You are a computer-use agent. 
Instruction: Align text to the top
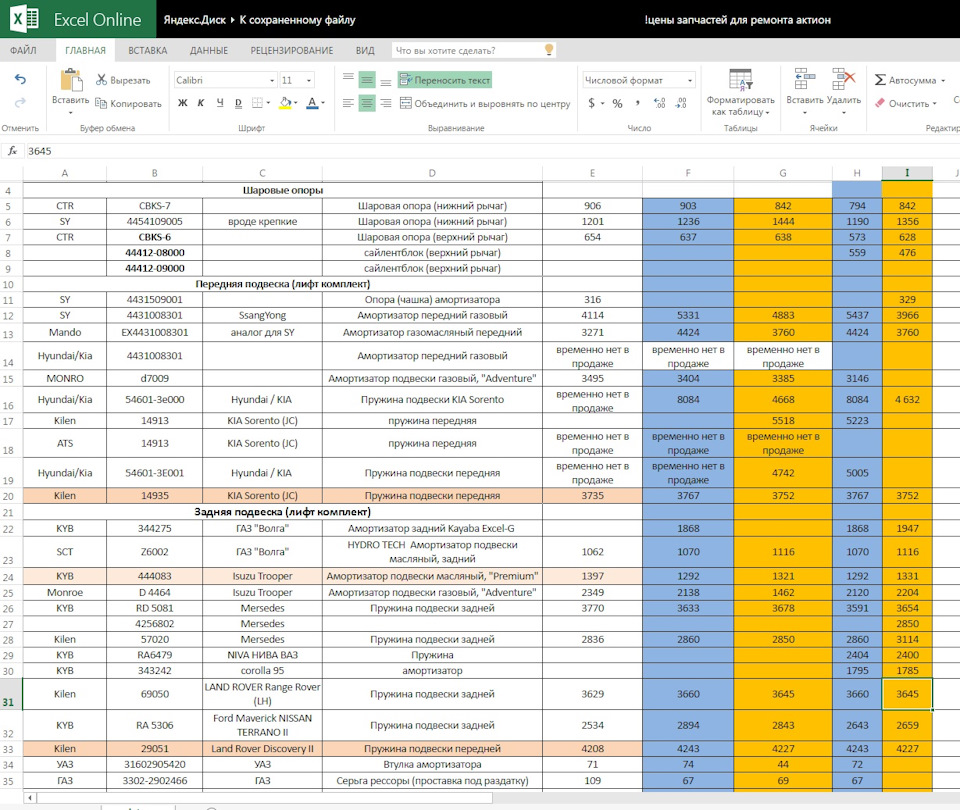point(348,78)
